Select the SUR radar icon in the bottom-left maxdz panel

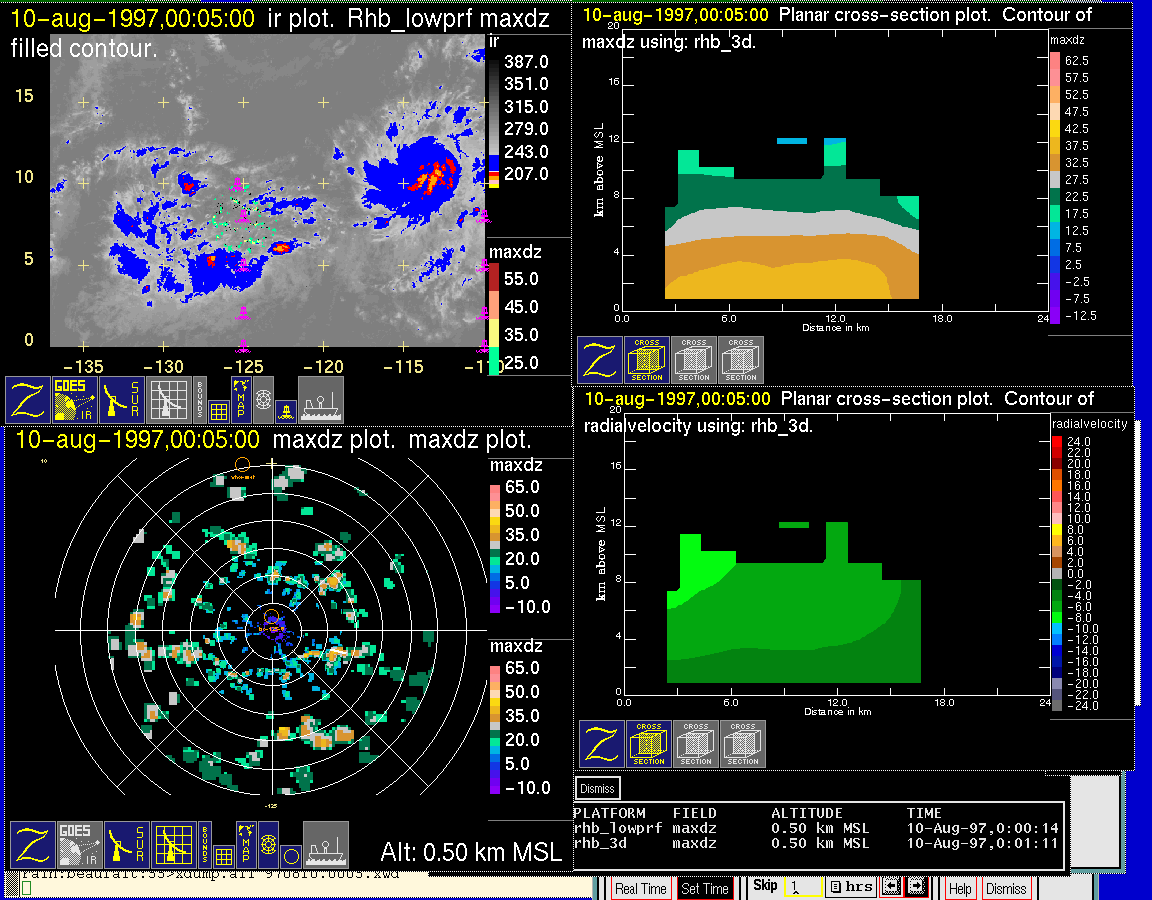coord(127,845)
